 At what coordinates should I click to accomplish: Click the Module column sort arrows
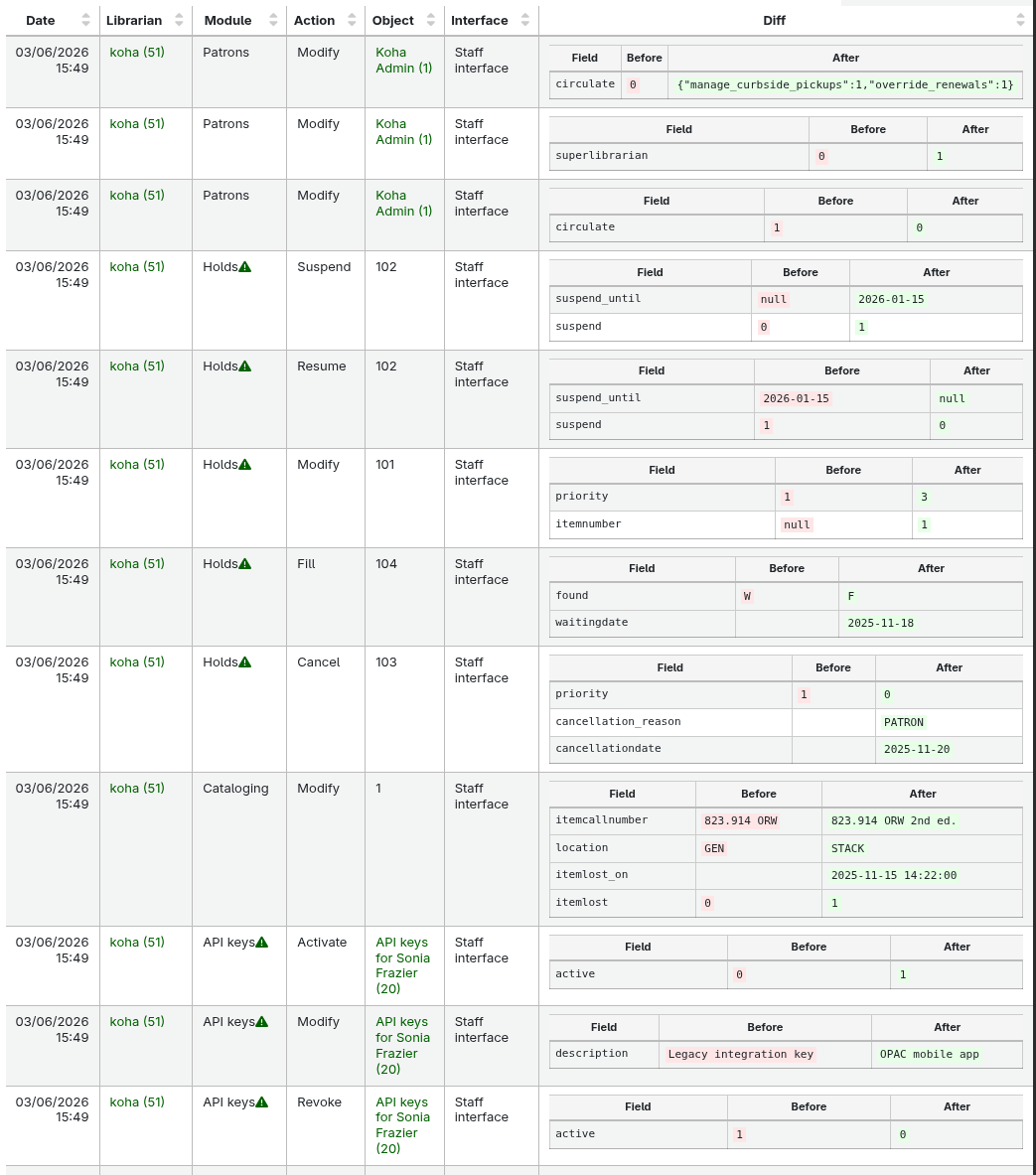(x=272, y=20)
